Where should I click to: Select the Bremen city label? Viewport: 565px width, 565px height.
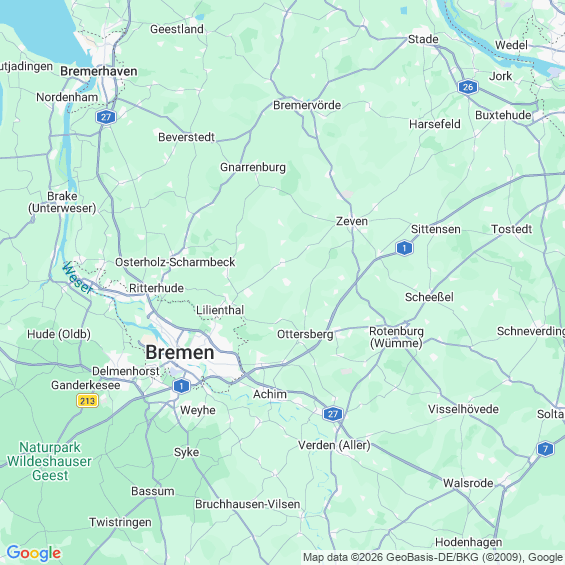point(180,352)
